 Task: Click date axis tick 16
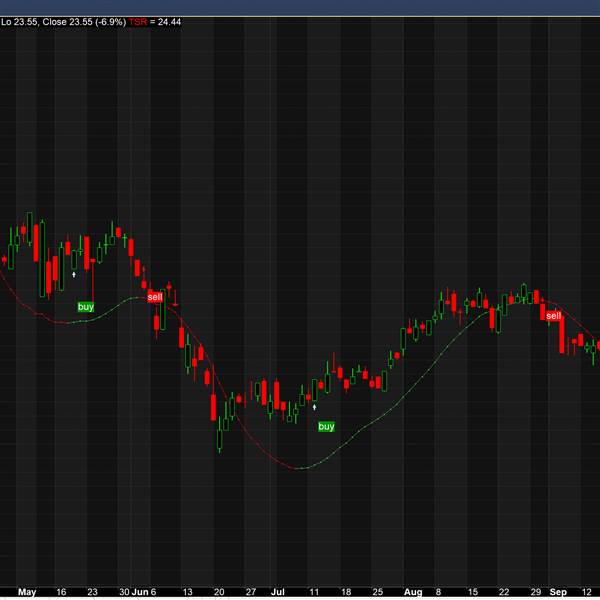point(61,592)
